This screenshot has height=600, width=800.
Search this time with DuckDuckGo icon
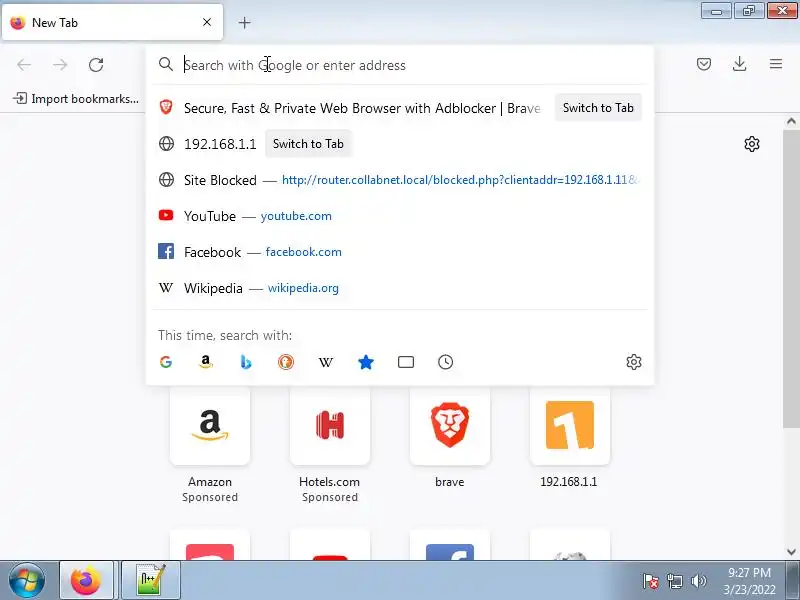pos(286,362)
